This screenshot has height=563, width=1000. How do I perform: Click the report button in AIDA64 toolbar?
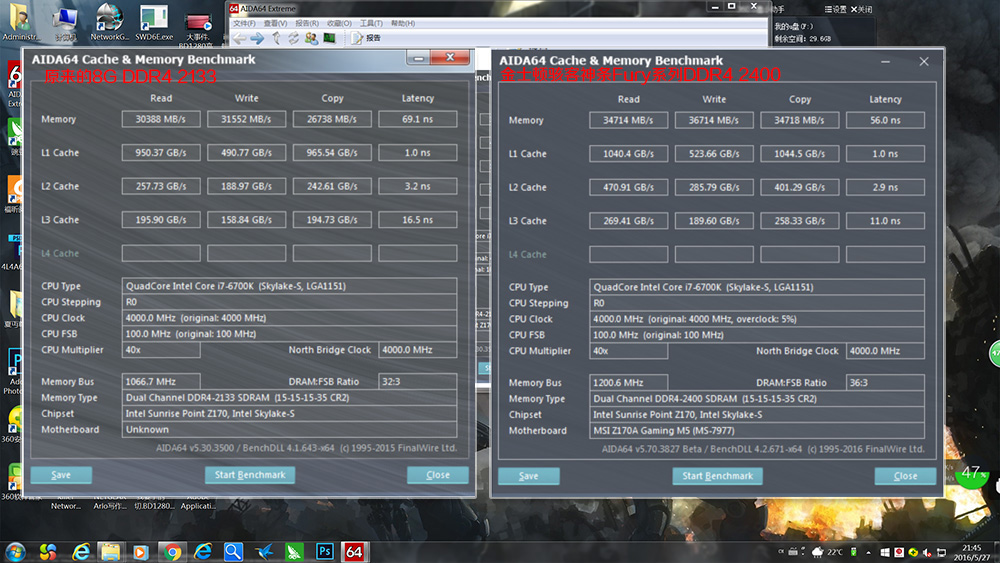tap(365, 38)
